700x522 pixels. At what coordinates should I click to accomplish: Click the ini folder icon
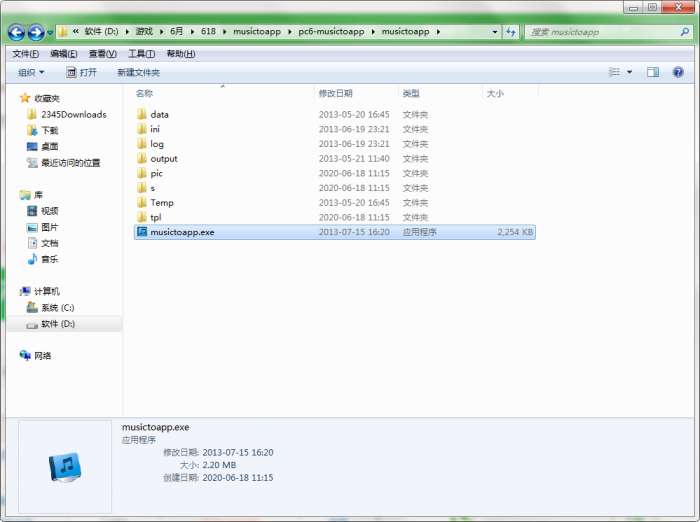142,129
